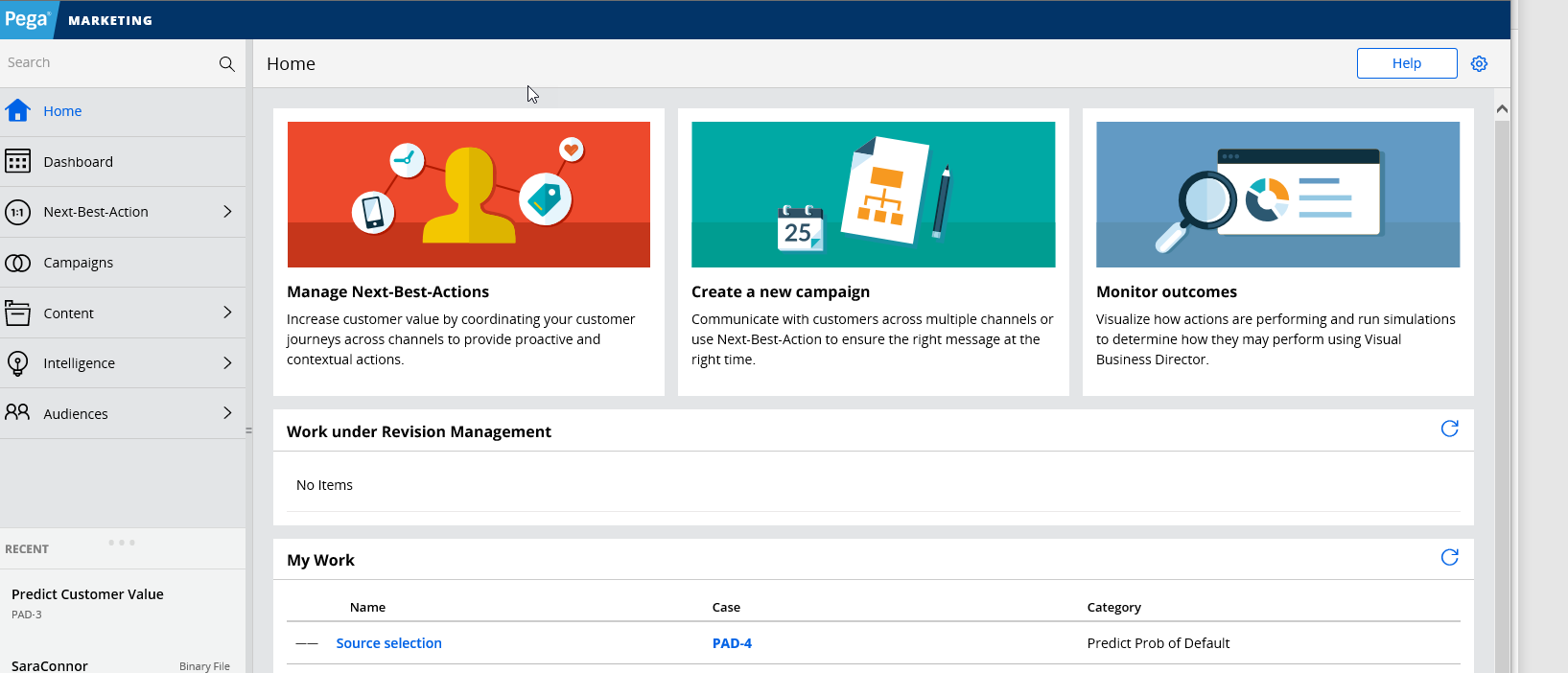1568x673 pixels.
Task: Open the Source selection link
Action: coord(388,643)
